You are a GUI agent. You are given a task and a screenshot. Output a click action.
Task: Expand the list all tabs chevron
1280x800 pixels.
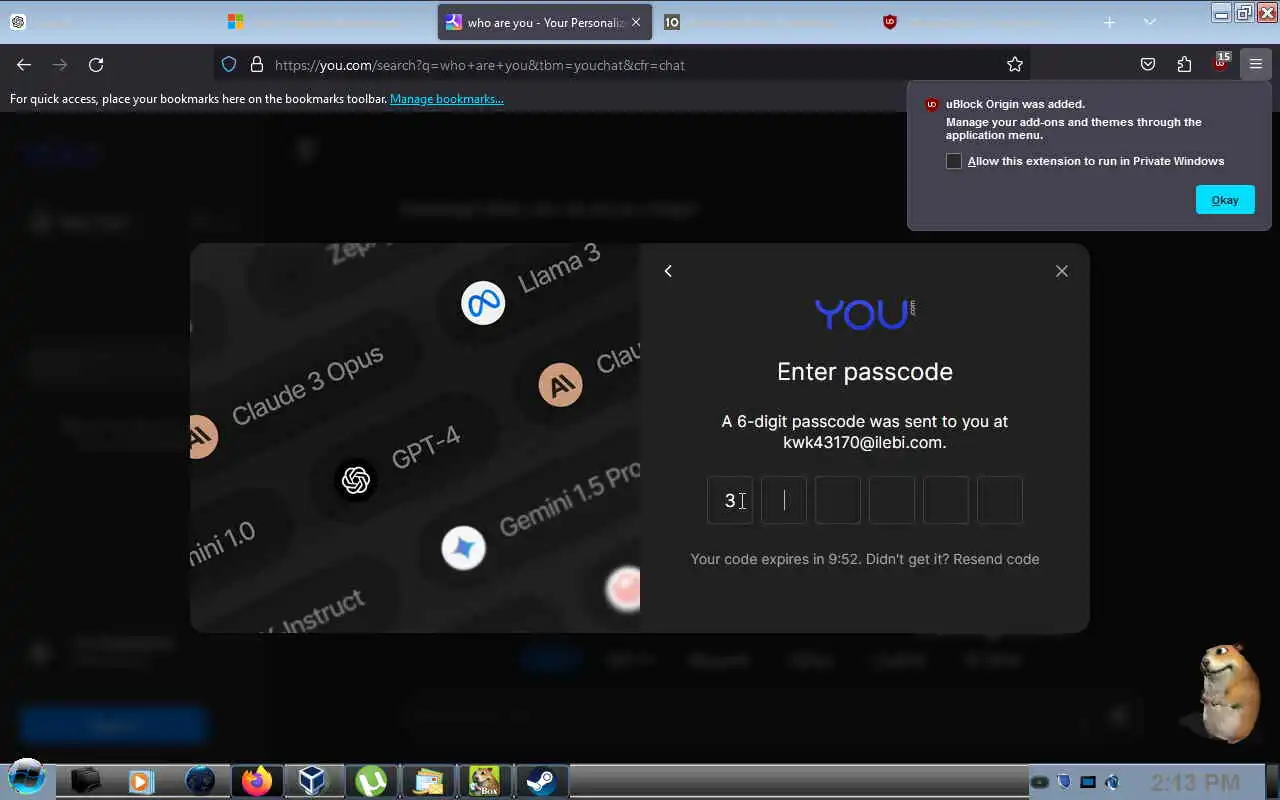tap(1150, 22)
